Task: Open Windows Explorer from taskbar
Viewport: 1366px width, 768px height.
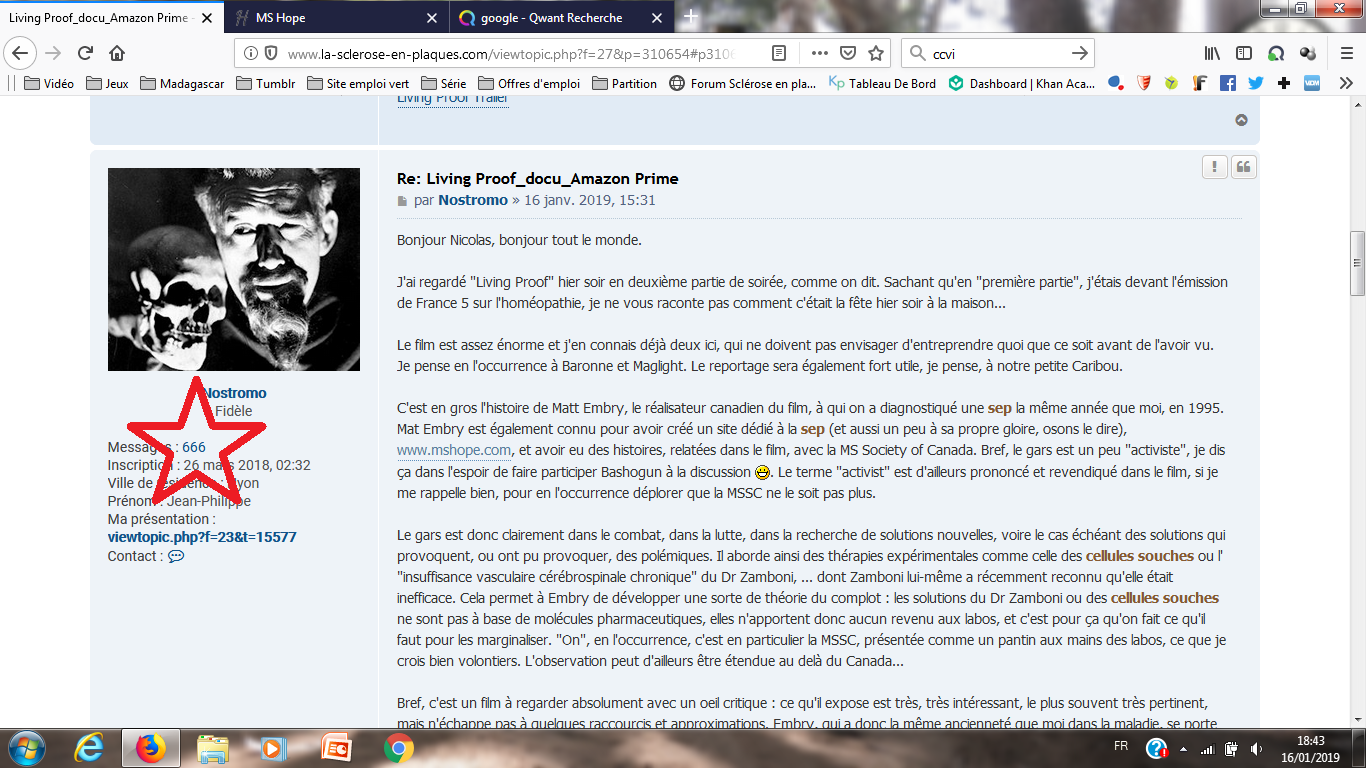Action: 213,748
